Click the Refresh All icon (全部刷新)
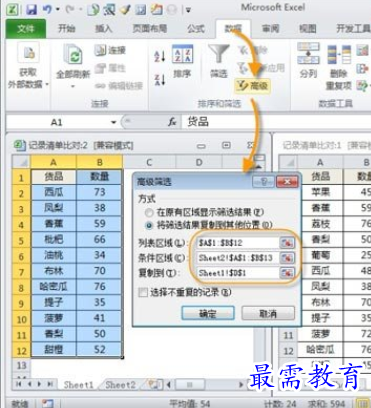 click(73, 55)
